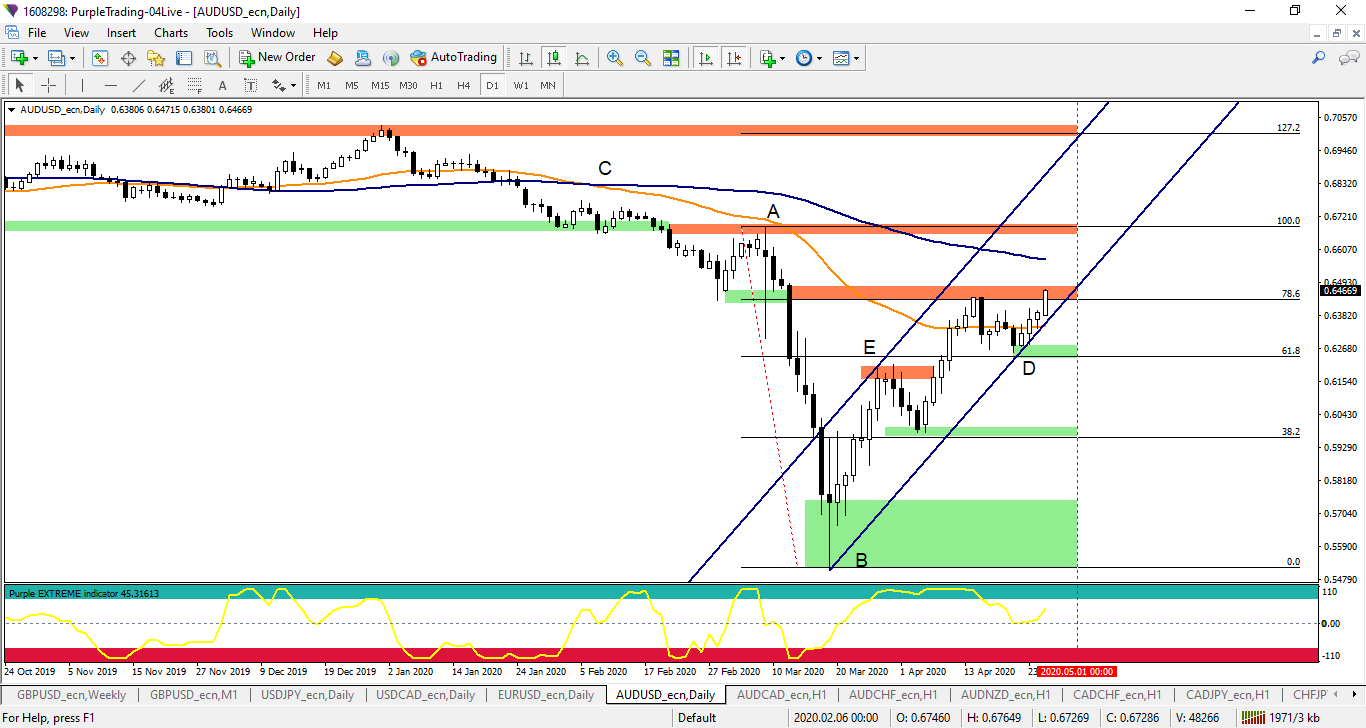Select the candlestick chart style icon
1366x728 pixels.
pos(553,58)
